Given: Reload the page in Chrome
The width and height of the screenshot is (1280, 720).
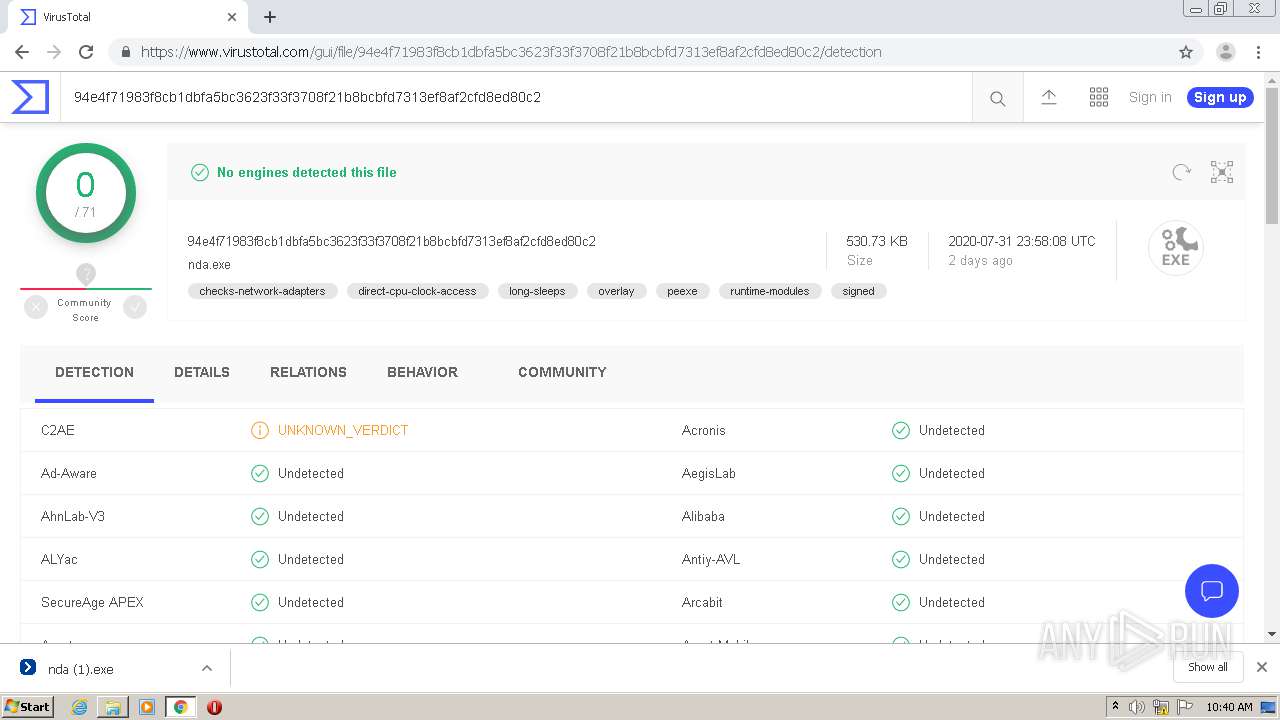Looking at the screenshot, I should 86,52.
